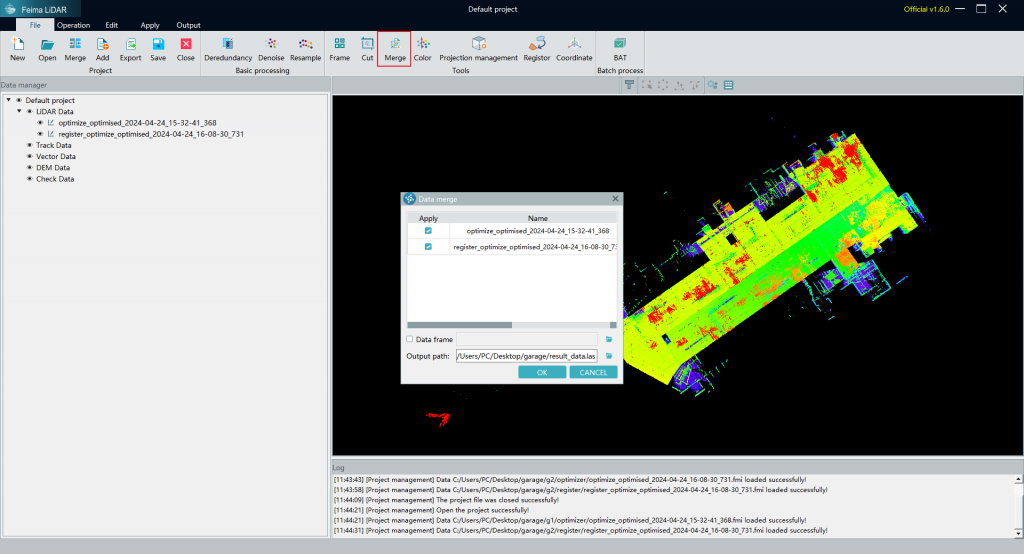Click the Deredundancy tool icon
This screenshot has width=1024, height=554.
pyautogui.click(x=228, y=44)
